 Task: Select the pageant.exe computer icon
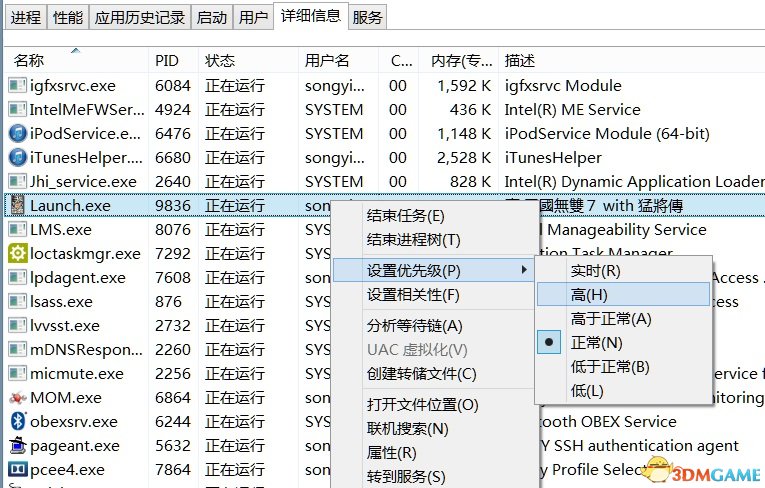(17, 445)
